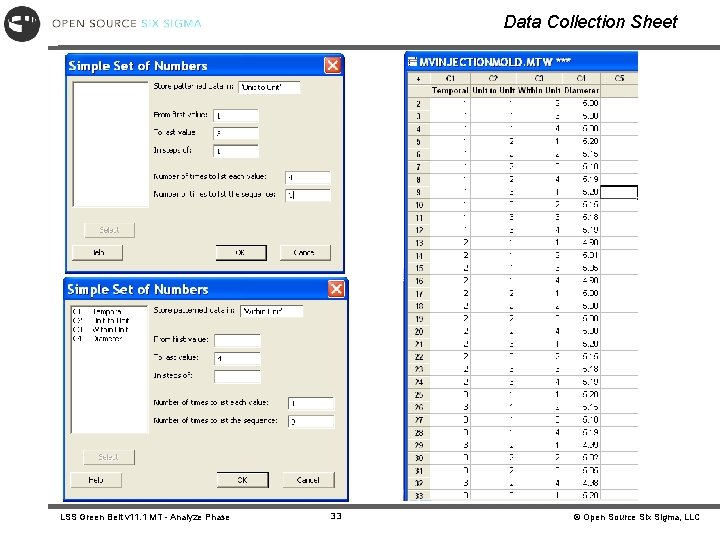Click Help in the upper dialog
Screen dimensions: 720x540
pos(98,253)
